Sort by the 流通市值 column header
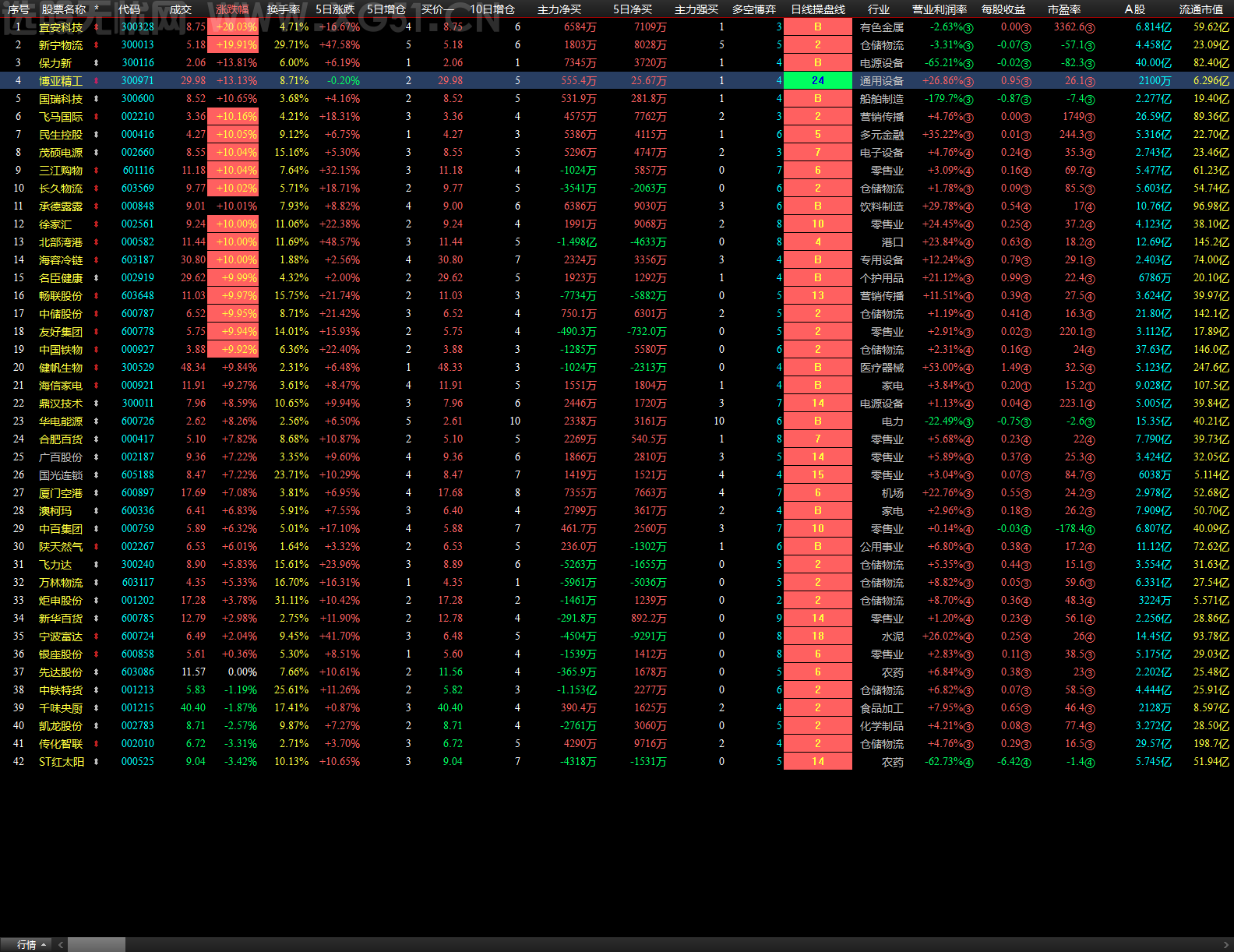The image size is (1234, 952). [1201, 9]
